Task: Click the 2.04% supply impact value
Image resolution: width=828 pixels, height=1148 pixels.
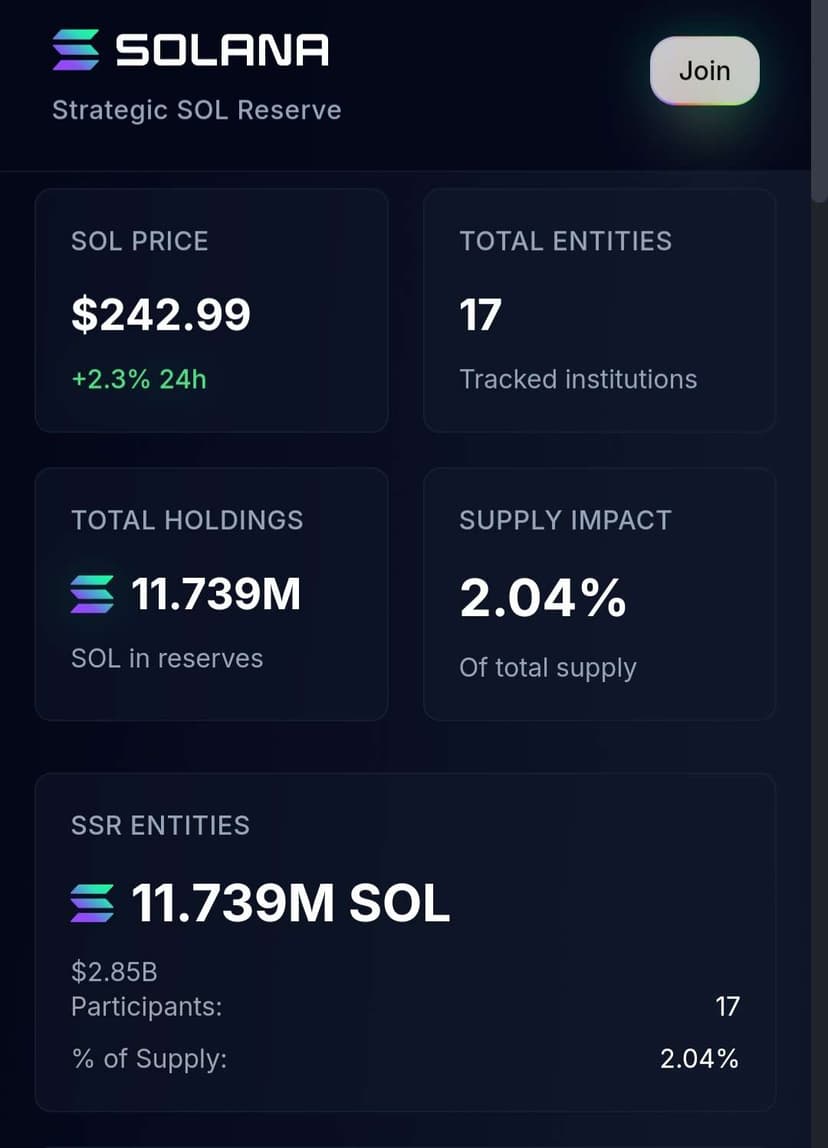Action: tap(543, 598)
